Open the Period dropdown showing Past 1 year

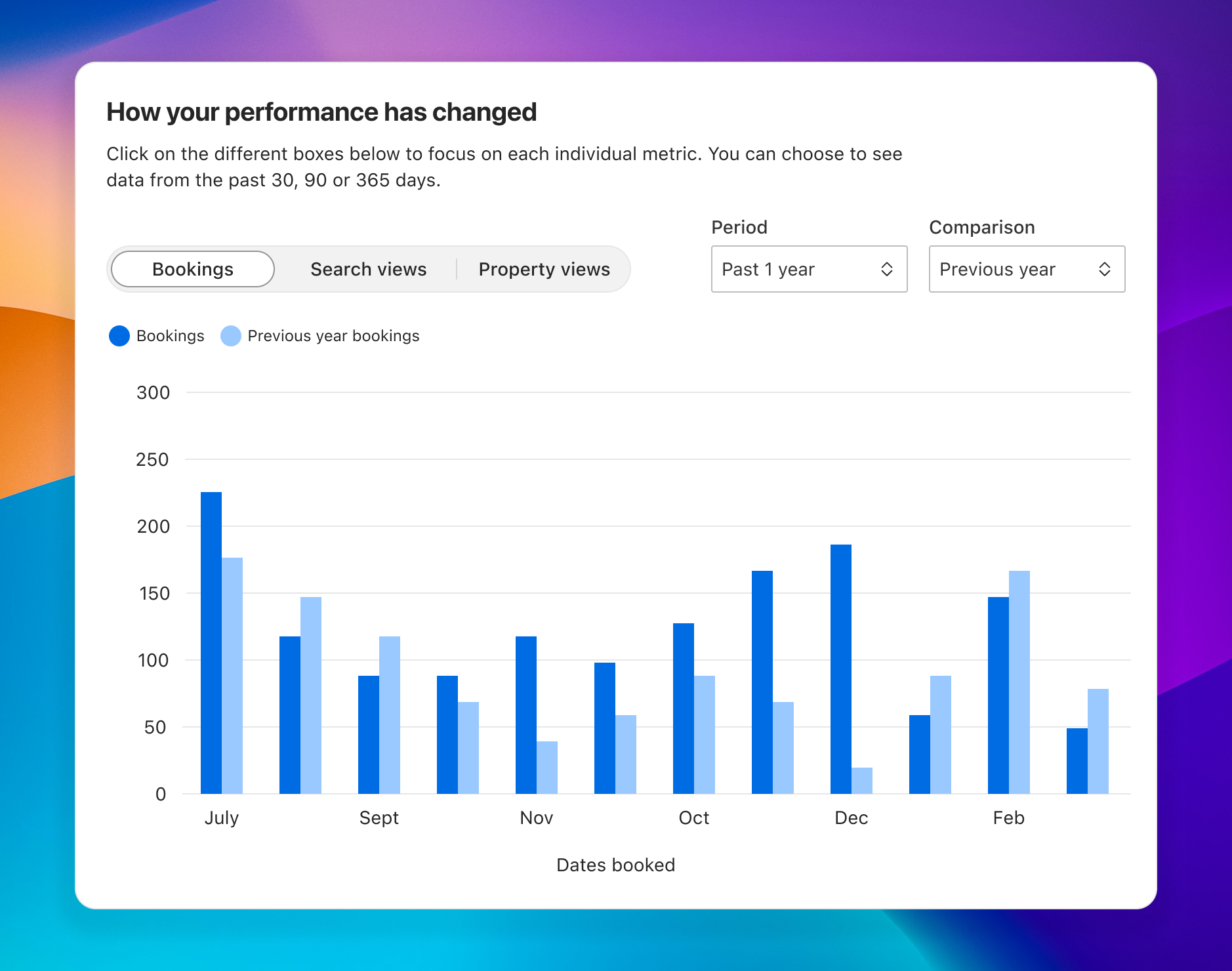[809, 269]
